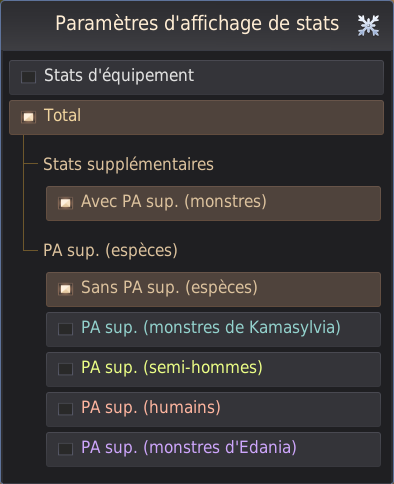Uncheck the Sans PA sup. (espèces) box

coord(65,289)
